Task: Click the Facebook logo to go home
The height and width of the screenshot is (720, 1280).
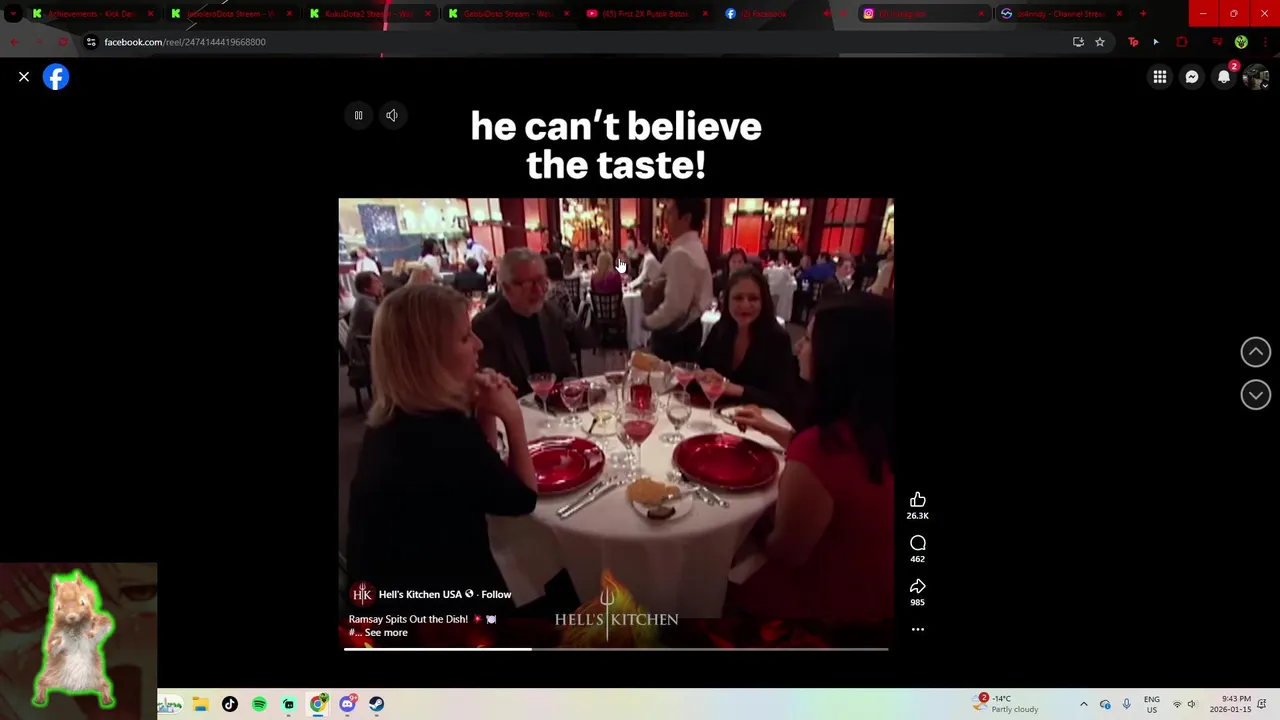Action: pyautogui.click(x=56, y=77)
